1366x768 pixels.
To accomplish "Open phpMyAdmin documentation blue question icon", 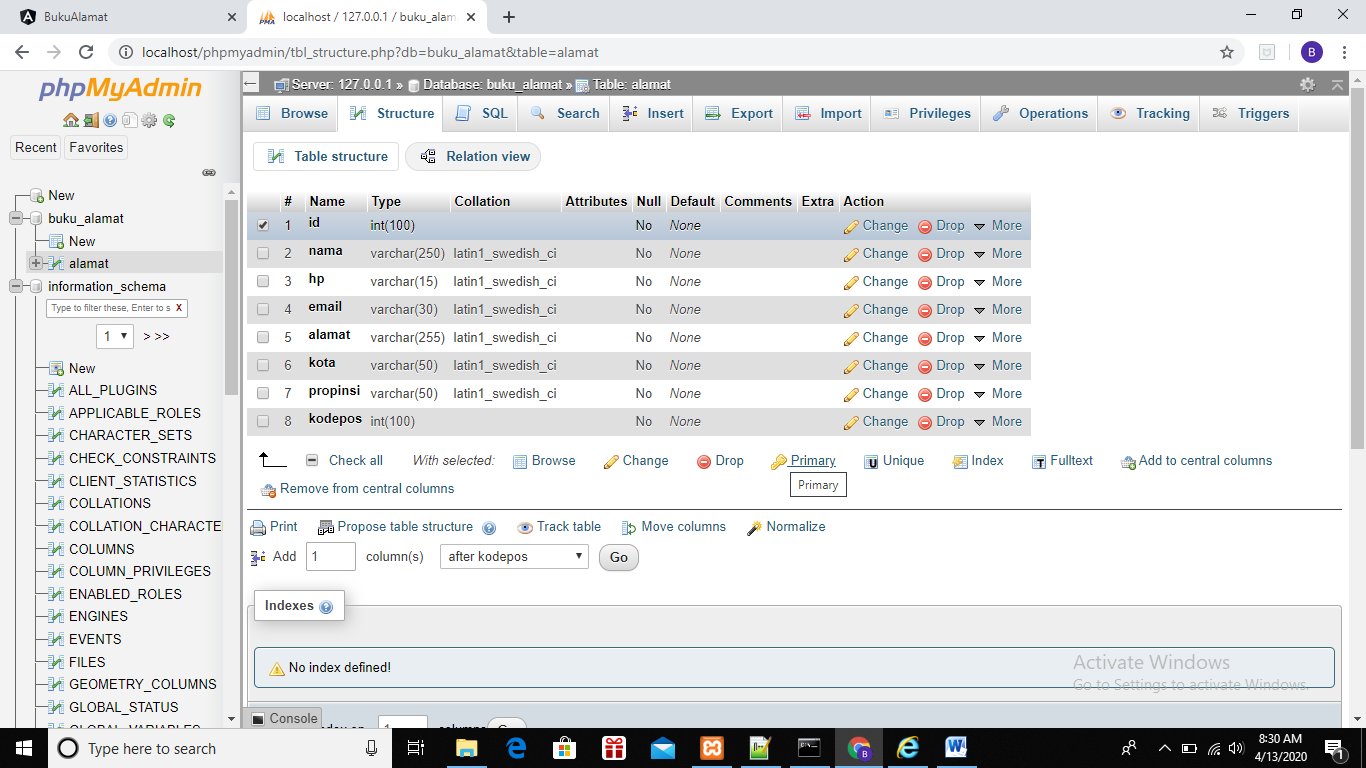I will [110, 121].
